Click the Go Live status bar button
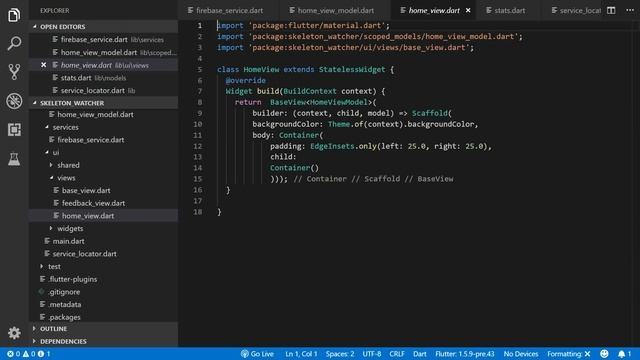 [257, 354]
